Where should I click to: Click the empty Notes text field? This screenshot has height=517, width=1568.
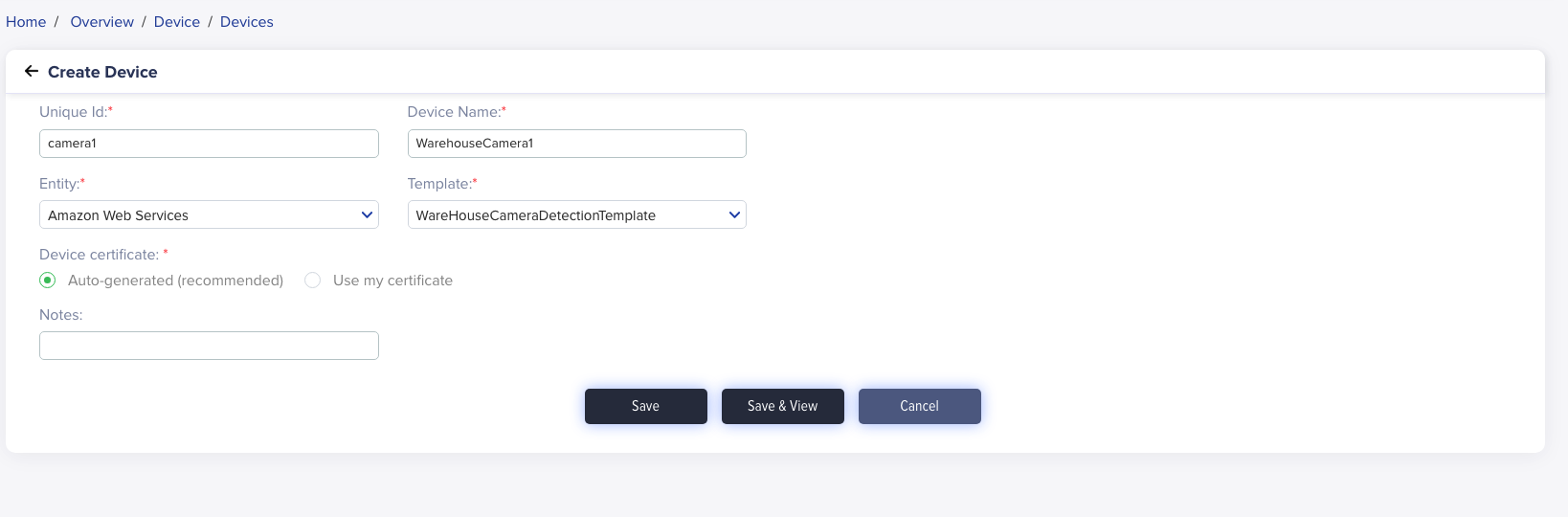pyautogui.click(x=209, y=346)
